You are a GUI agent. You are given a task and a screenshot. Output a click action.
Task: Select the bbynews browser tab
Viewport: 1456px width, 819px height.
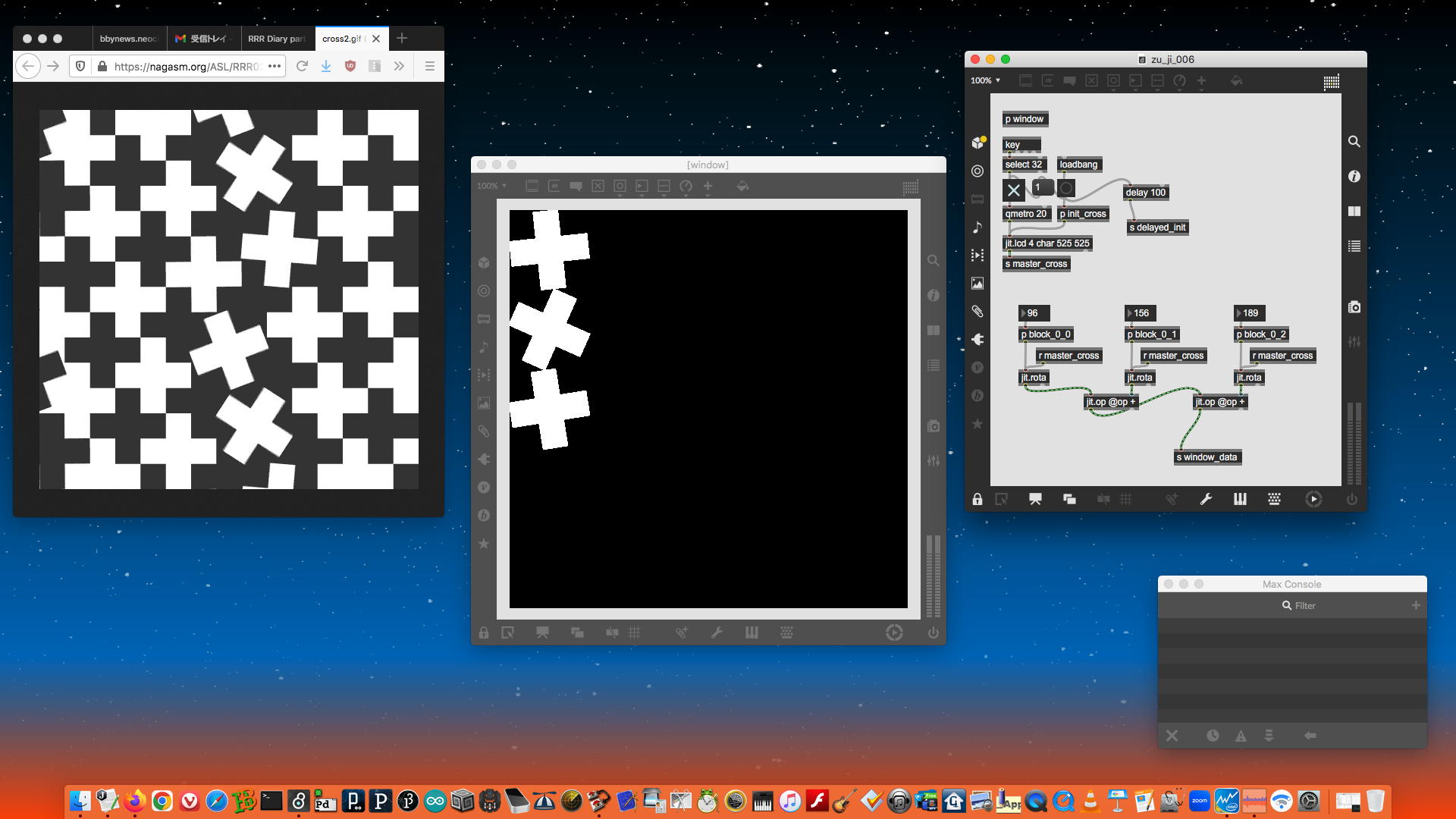click(x=127, y=39)
